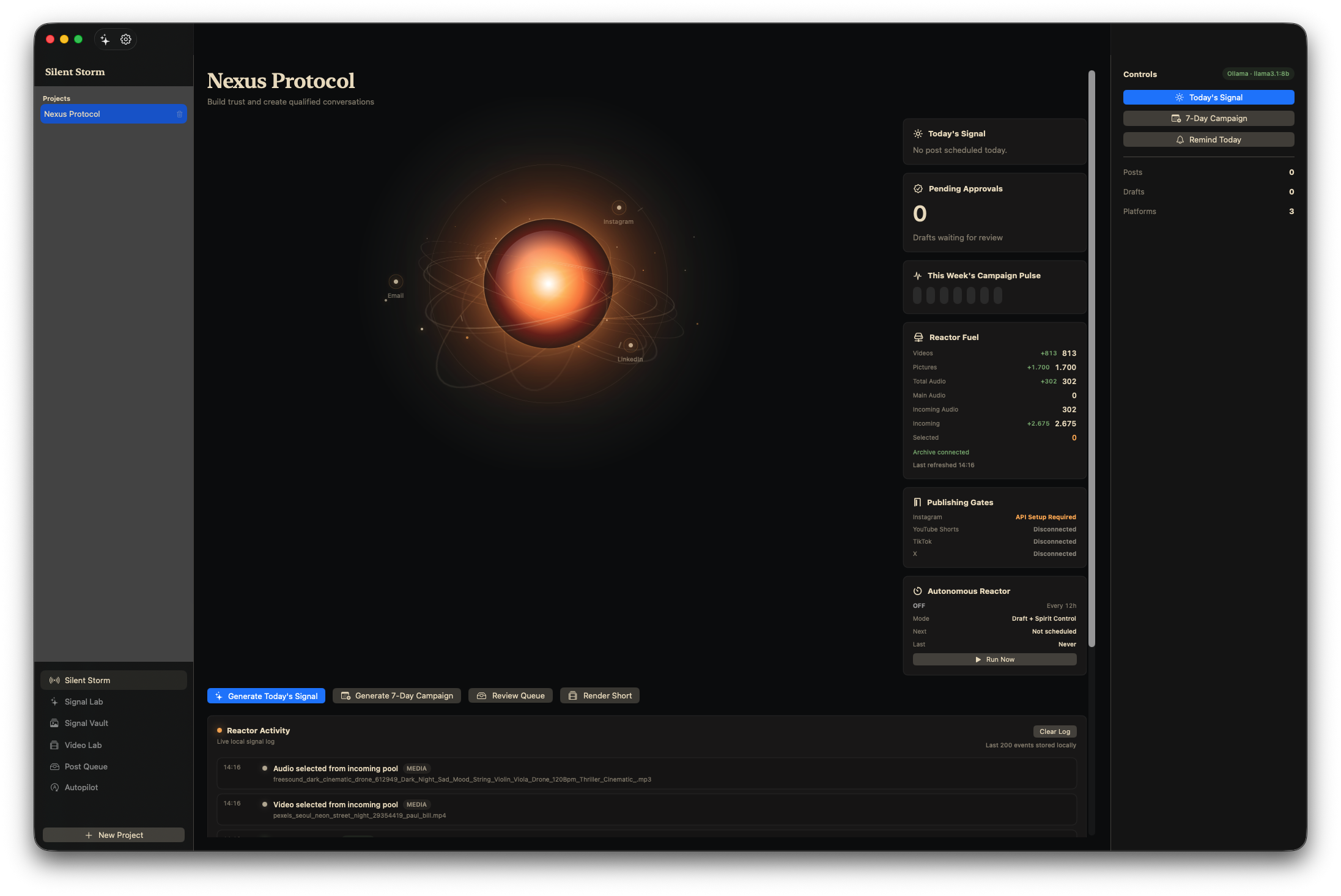Click Pending Approvals count 0

(x=920, y=214)
